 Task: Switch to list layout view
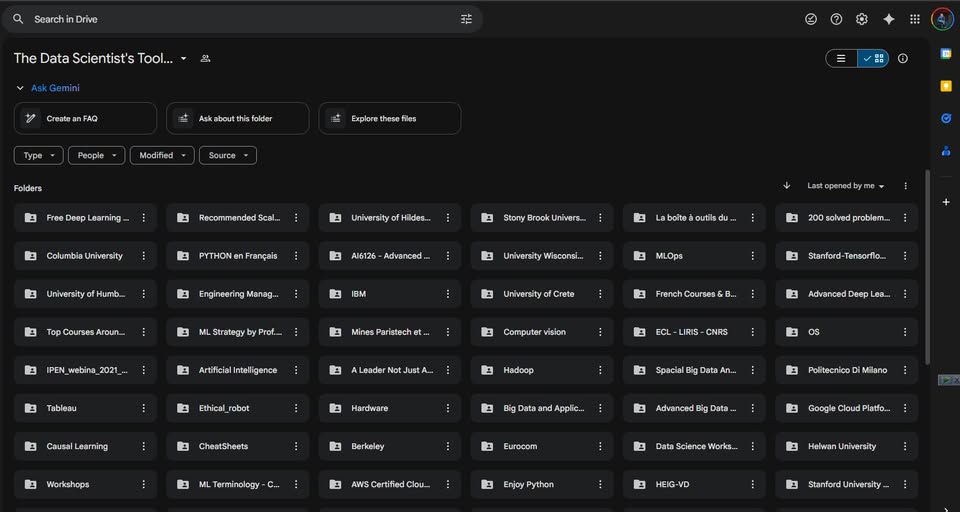pyautogui.click(x=841, y=59)
